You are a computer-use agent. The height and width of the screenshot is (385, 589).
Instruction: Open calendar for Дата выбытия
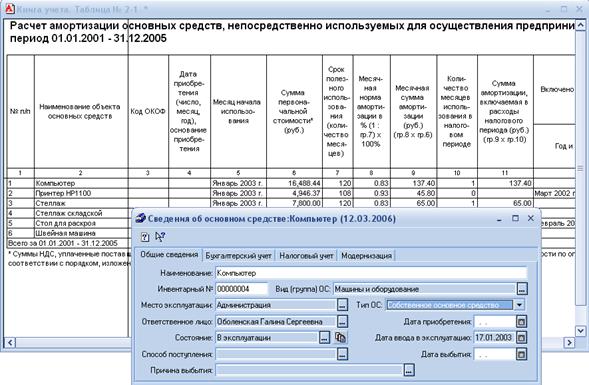(521, 354)
